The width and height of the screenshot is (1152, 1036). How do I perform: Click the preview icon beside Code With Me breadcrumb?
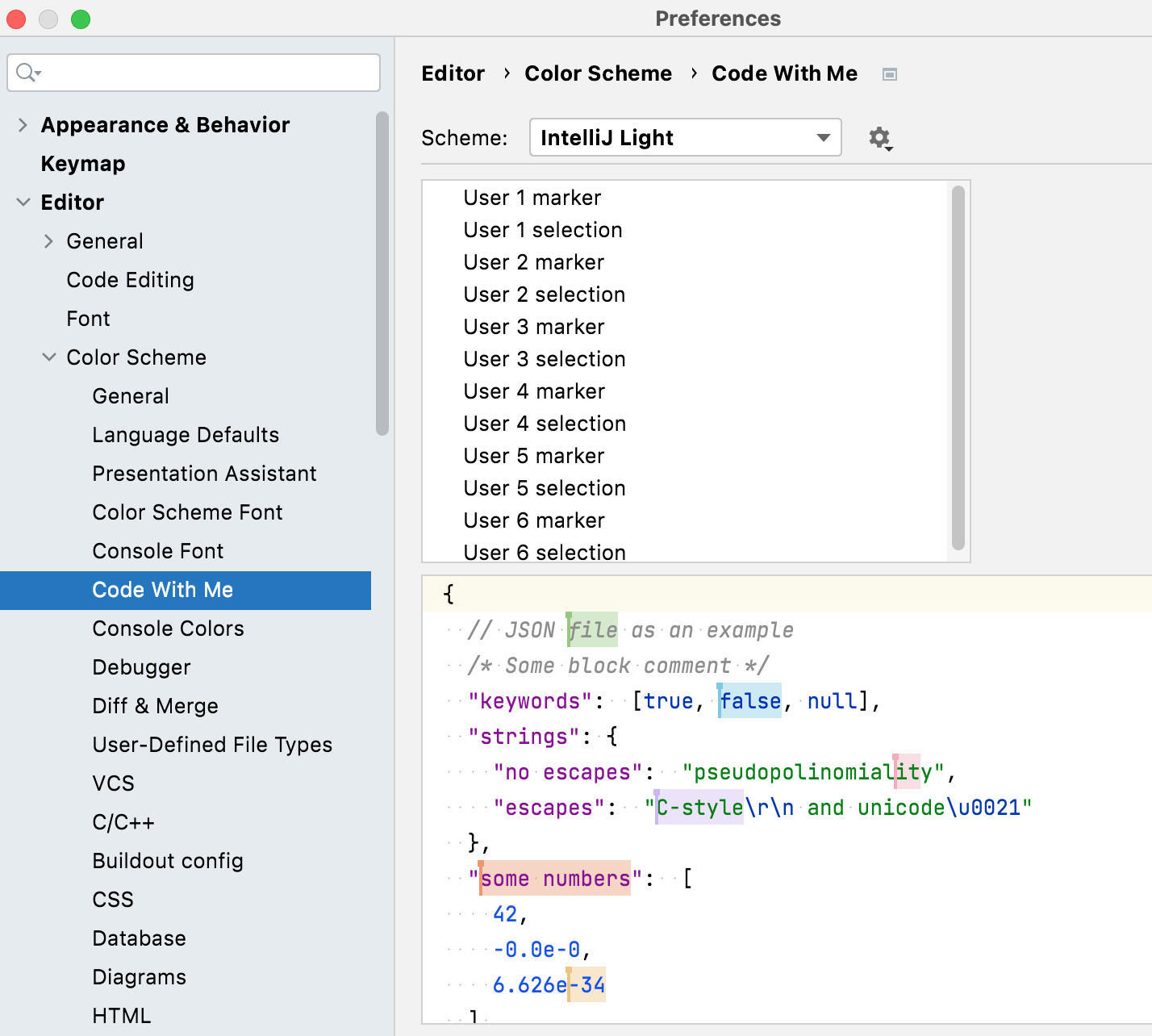tap(890, 73)
